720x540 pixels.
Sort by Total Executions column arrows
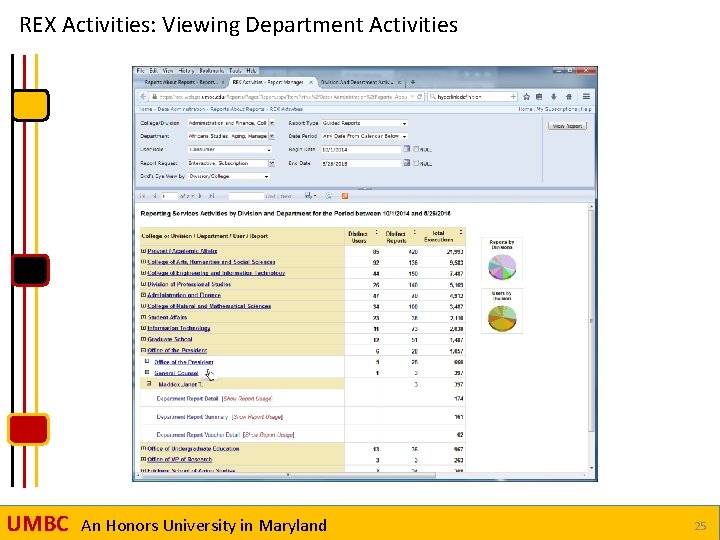click(x=461, y=232)
